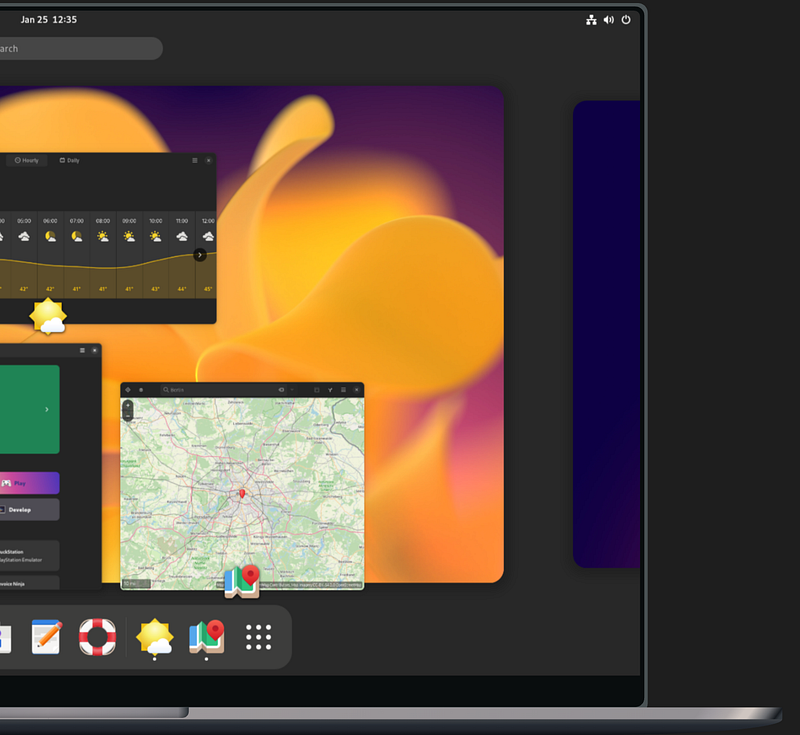
Task: Show all applications grid
Action: [259, 637]
